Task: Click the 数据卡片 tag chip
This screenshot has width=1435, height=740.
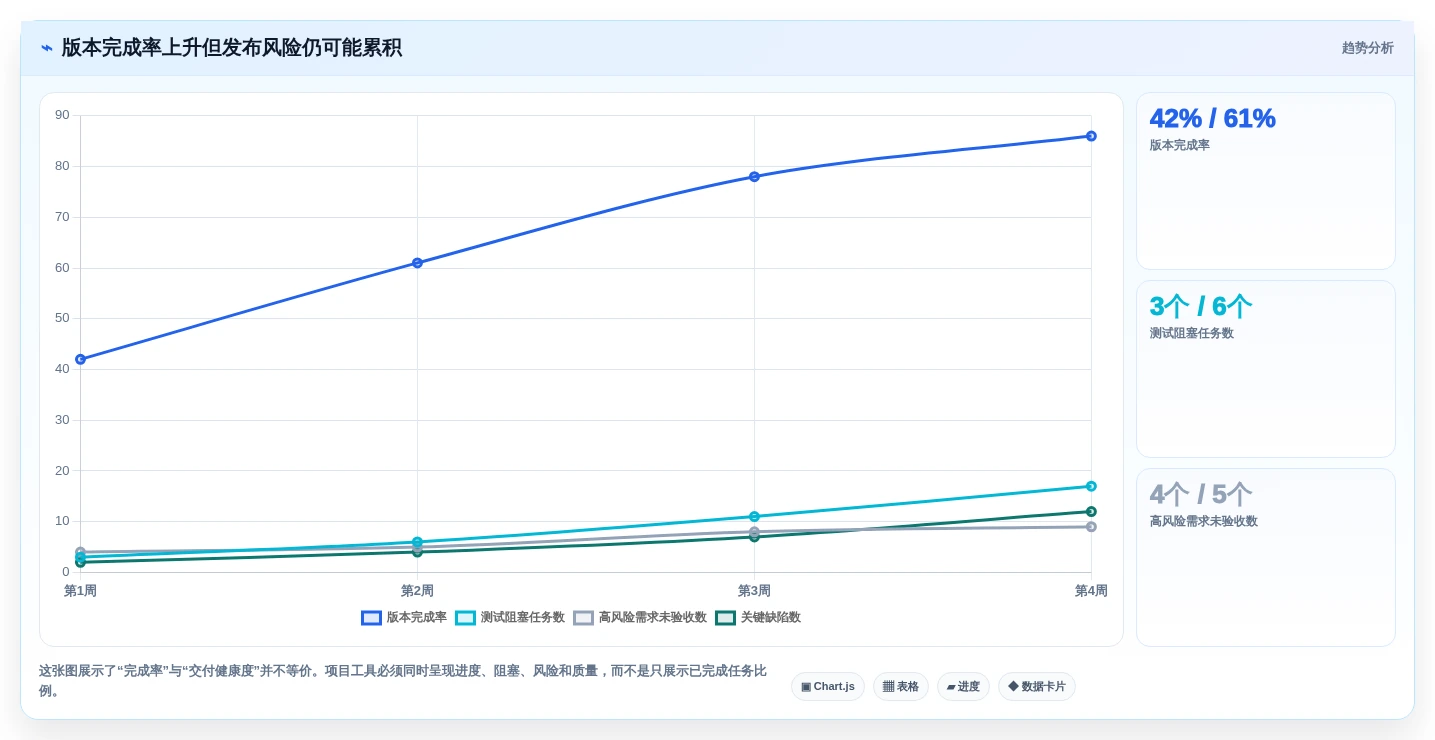Action: click(1036, 687)
